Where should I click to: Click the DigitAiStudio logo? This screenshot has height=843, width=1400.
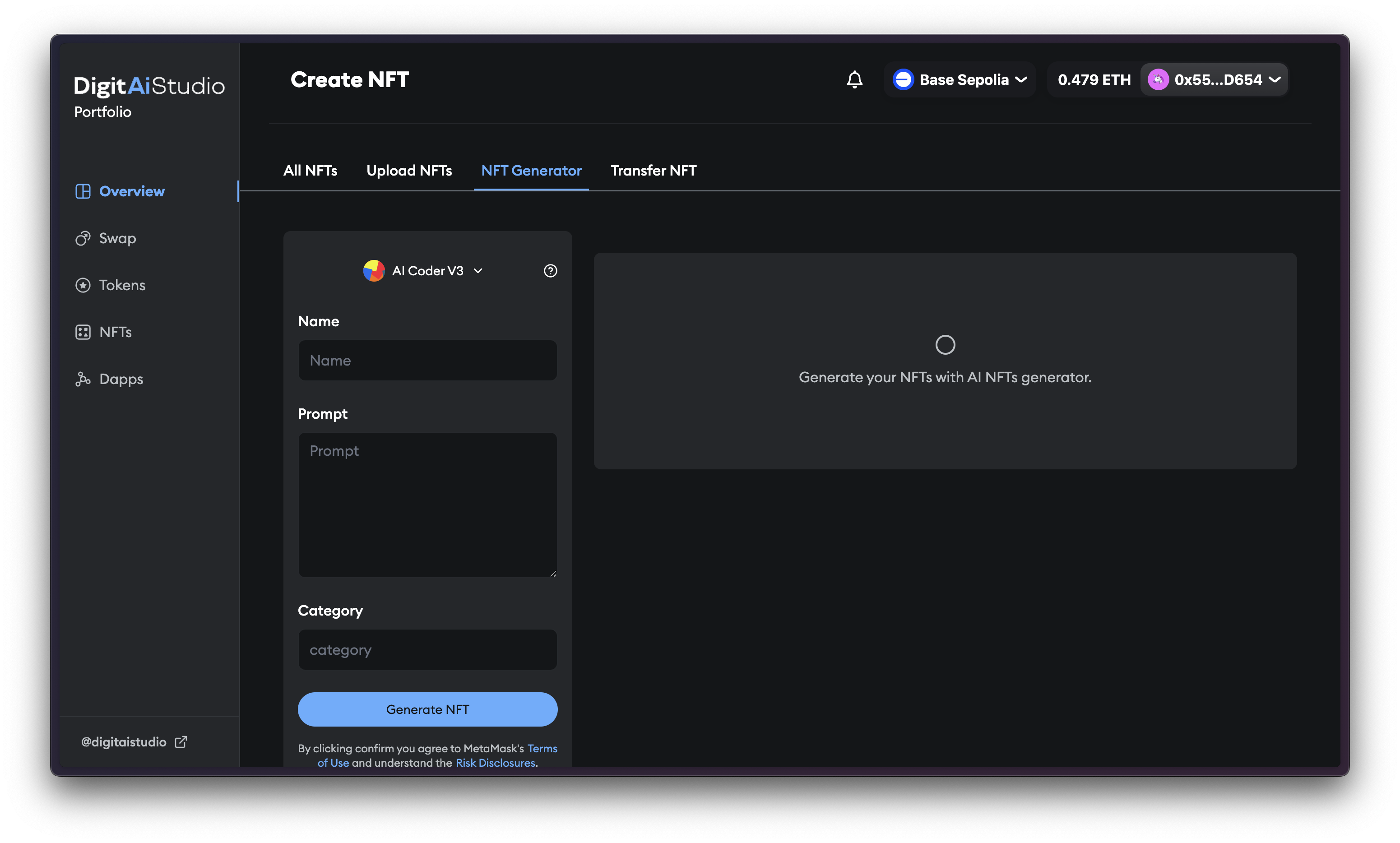149,86
